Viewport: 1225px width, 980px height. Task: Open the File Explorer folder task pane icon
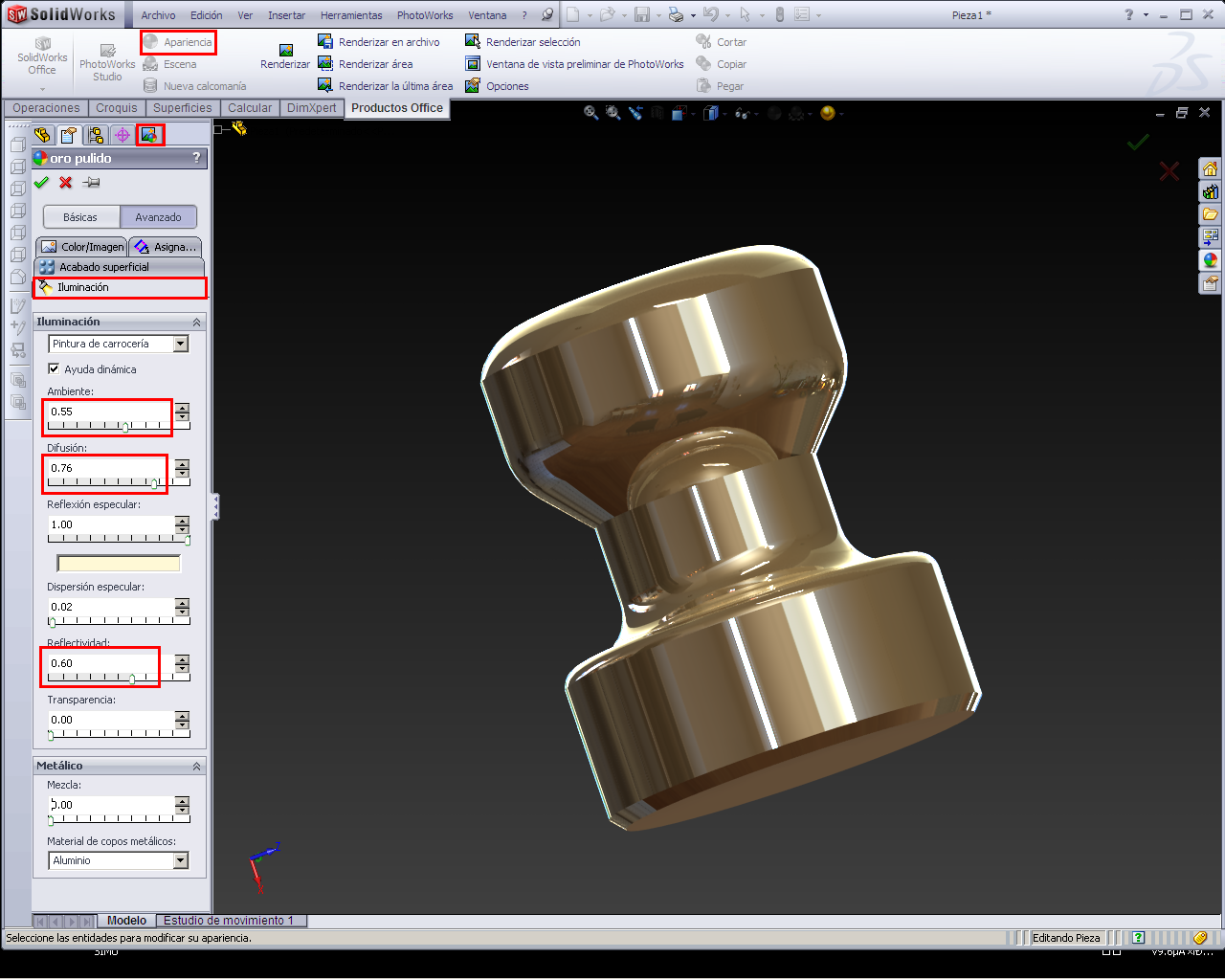coord(1211,214)
